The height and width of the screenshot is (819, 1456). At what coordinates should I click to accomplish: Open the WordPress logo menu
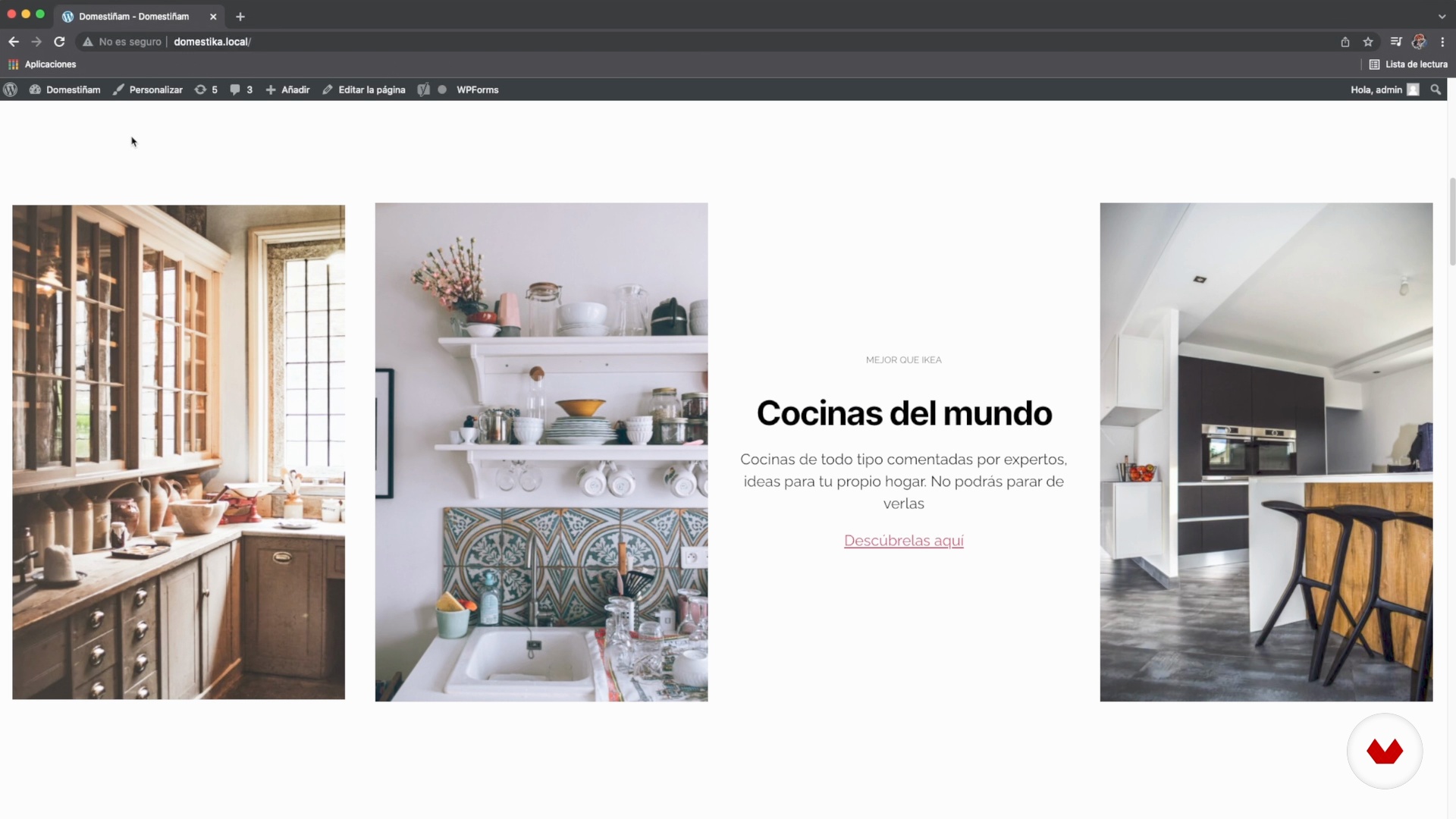click(11, 89)
